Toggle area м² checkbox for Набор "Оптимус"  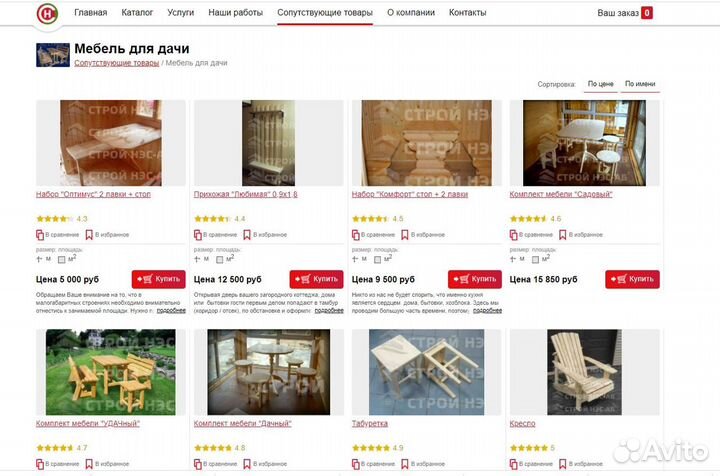[x=62, y=260]
